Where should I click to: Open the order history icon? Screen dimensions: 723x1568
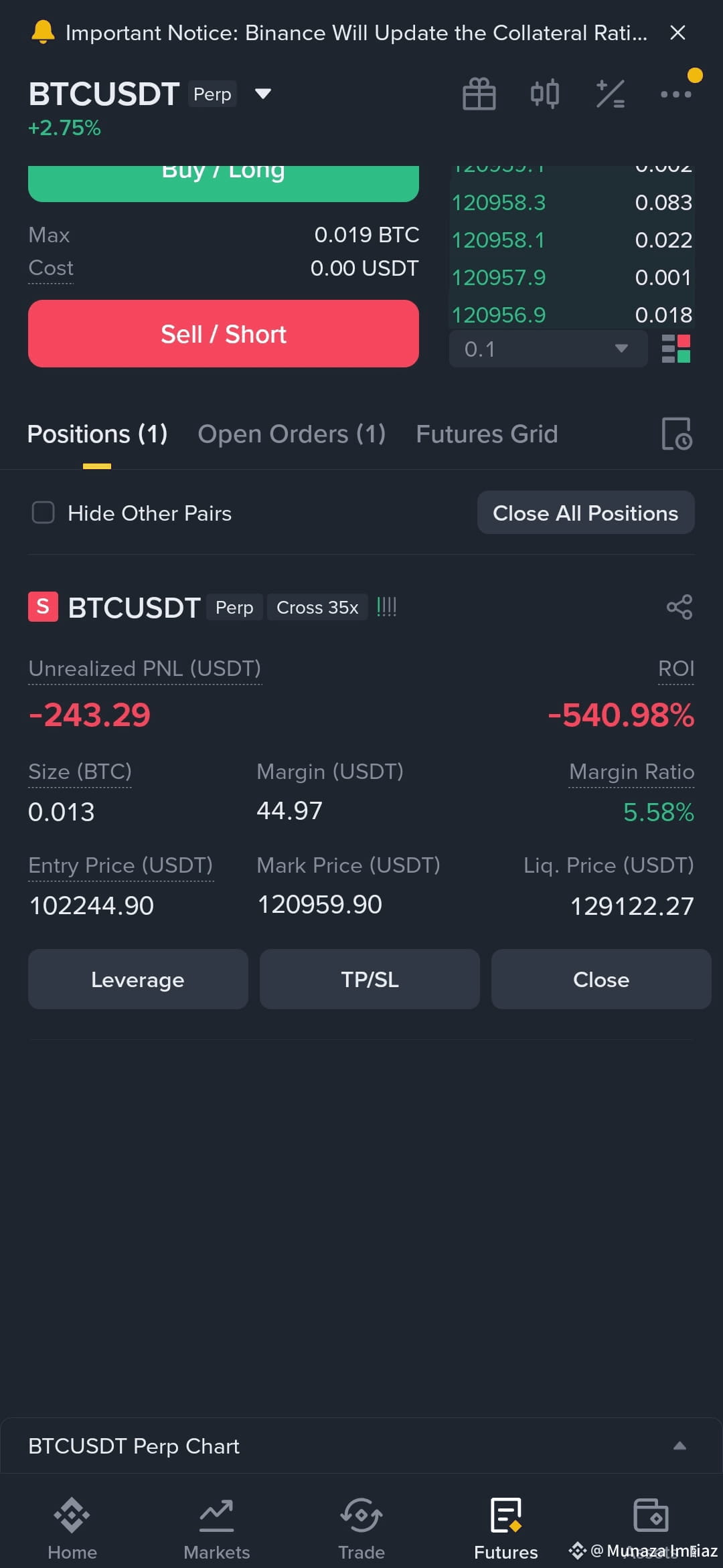677,434
